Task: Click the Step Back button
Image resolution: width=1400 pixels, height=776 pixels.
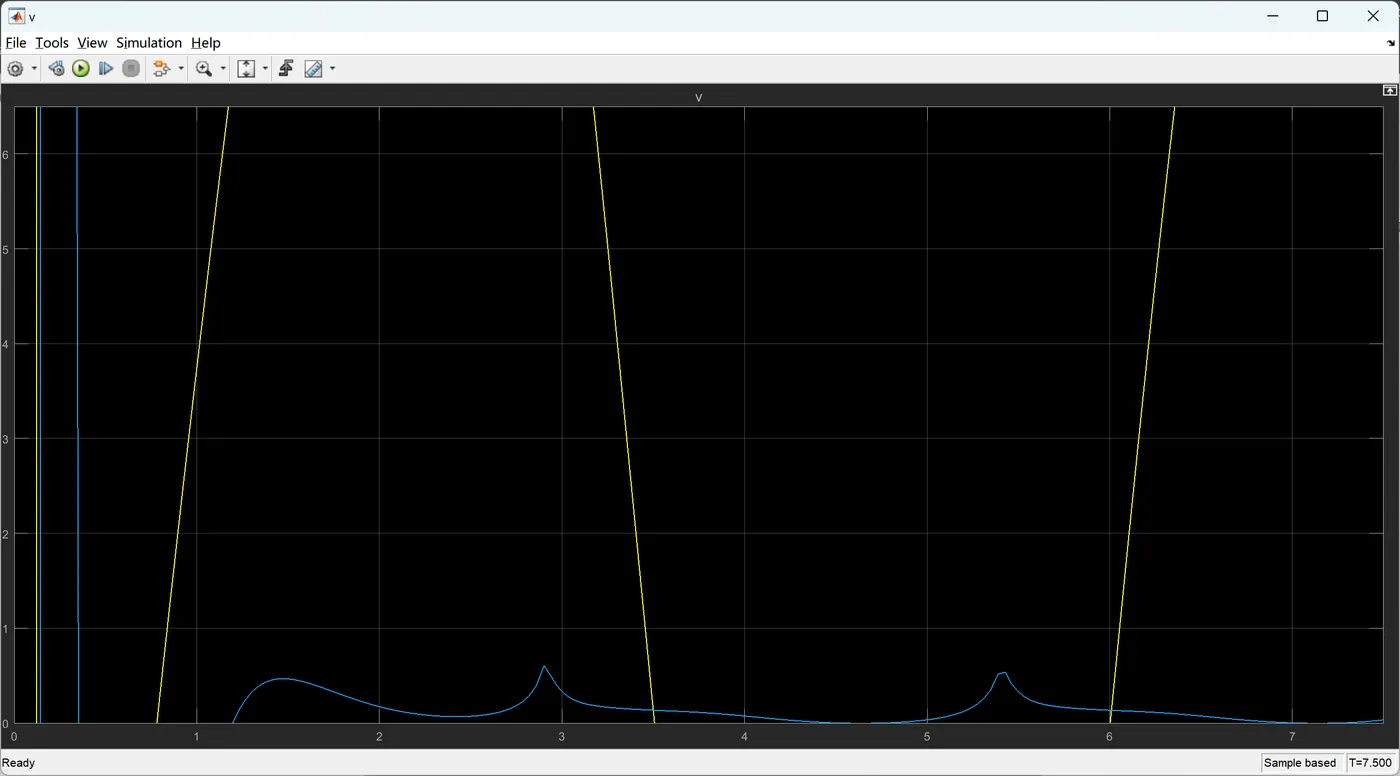Action: [56, 69]
